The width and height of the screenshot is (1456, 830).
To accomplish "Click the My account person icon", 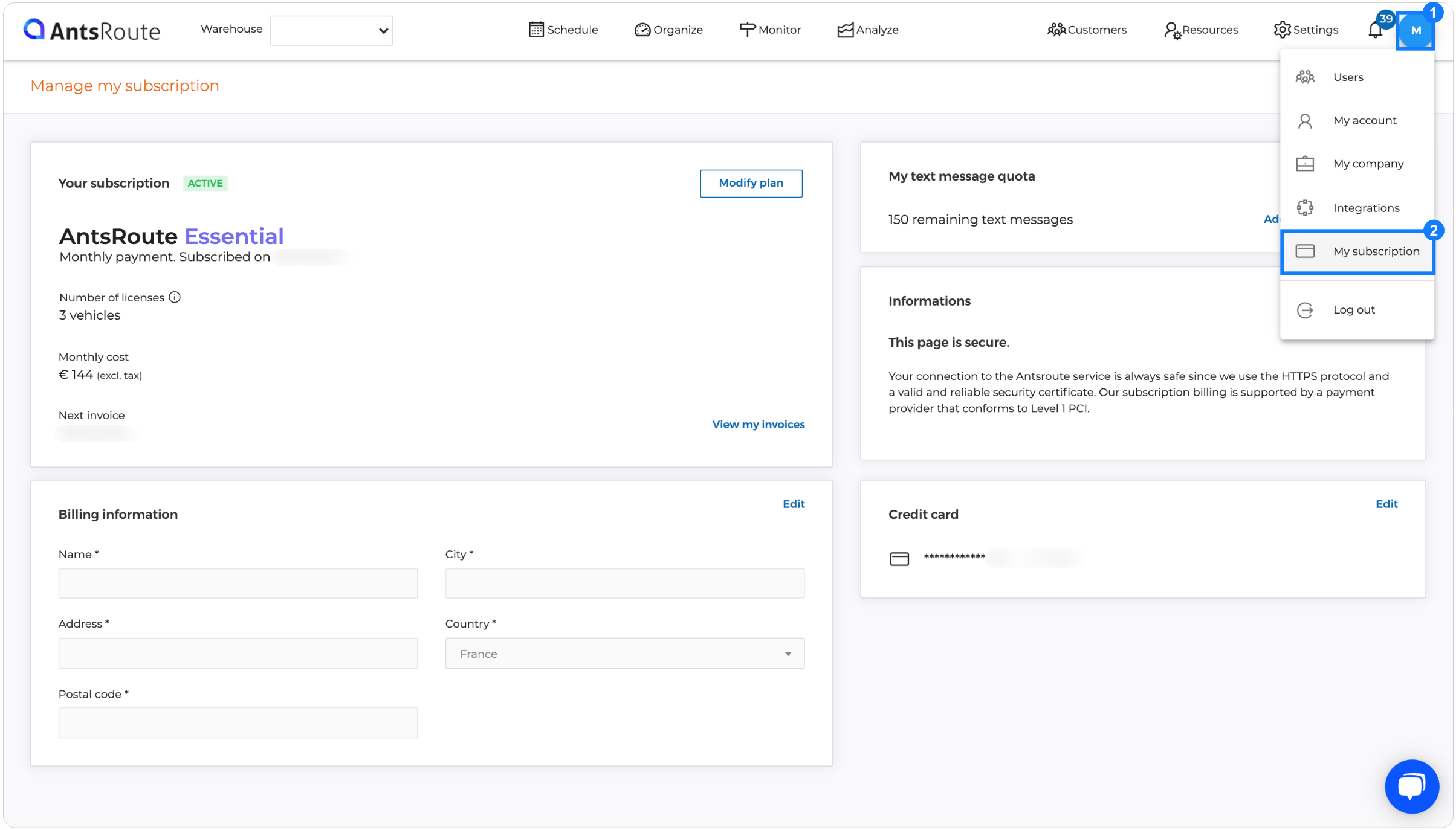I will click(1305, 121).
